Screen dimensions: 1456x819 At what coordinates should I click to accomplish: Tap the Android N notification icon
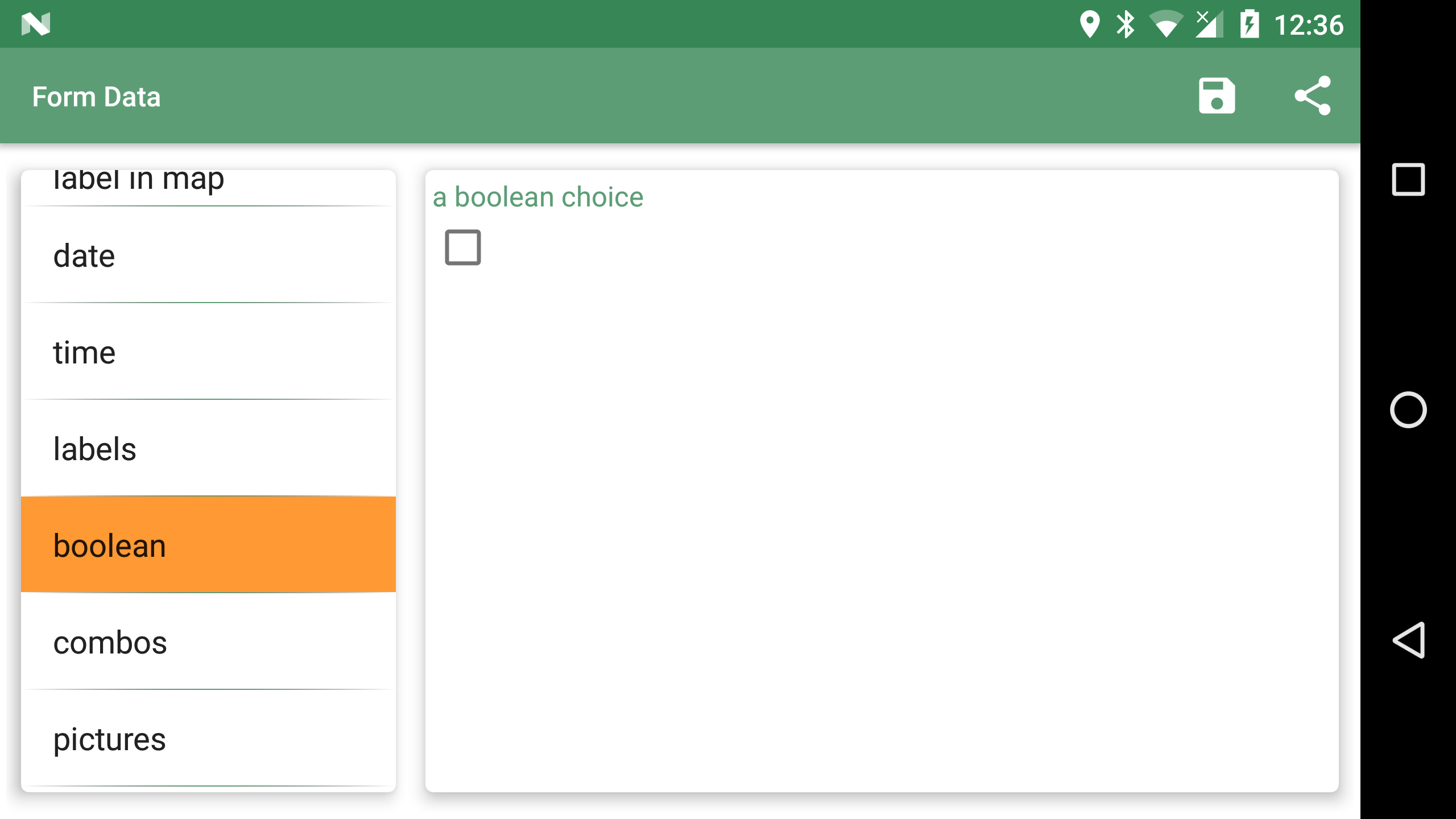pos(36,24)
